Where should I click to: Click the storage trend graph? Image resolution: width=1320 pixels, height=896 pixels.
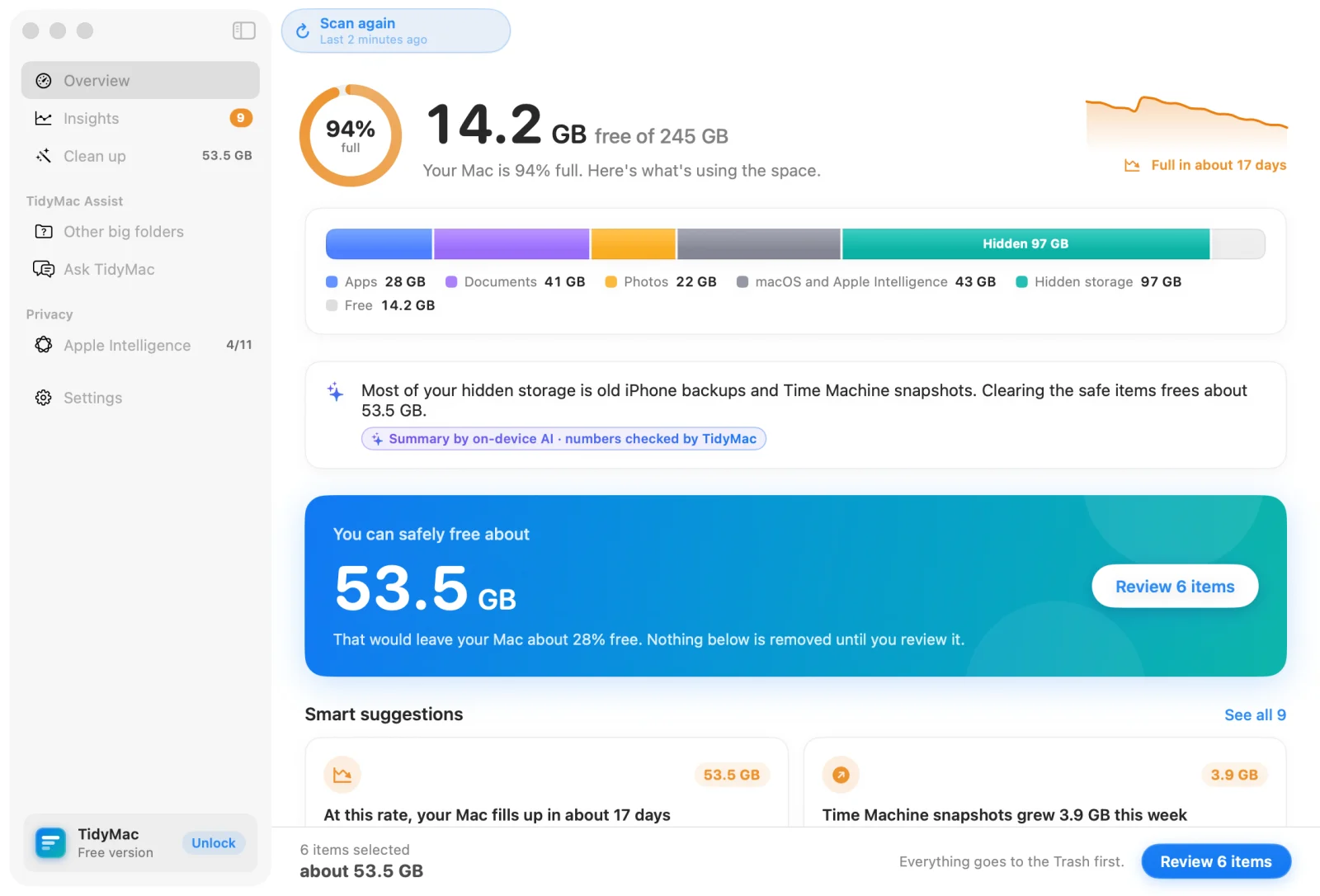point(1186,122)
